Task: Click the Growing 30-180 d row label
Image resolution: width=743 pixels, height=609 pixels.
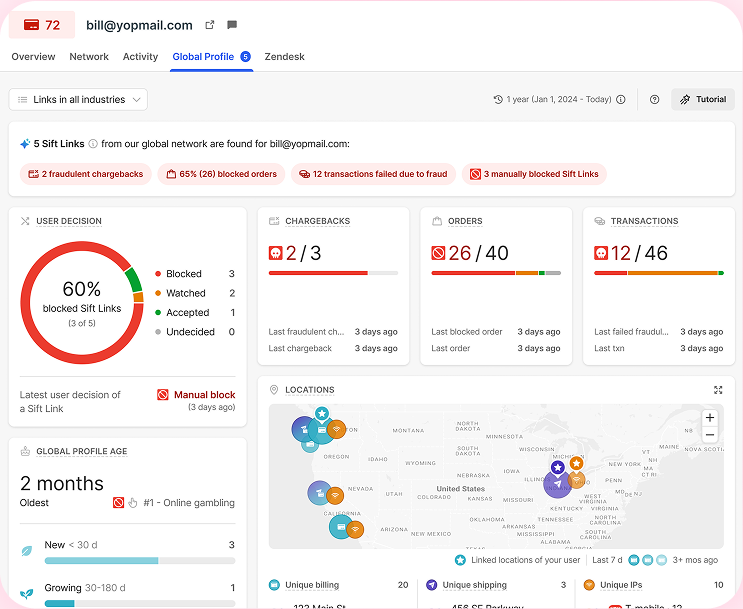Action: (x=85, y=588)
